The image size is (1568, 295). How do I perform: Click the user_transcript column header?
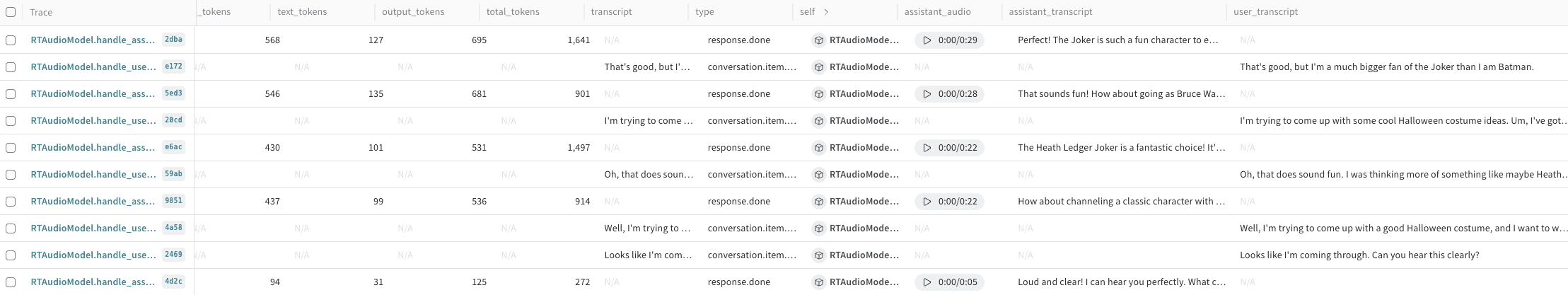point(1265,12)
